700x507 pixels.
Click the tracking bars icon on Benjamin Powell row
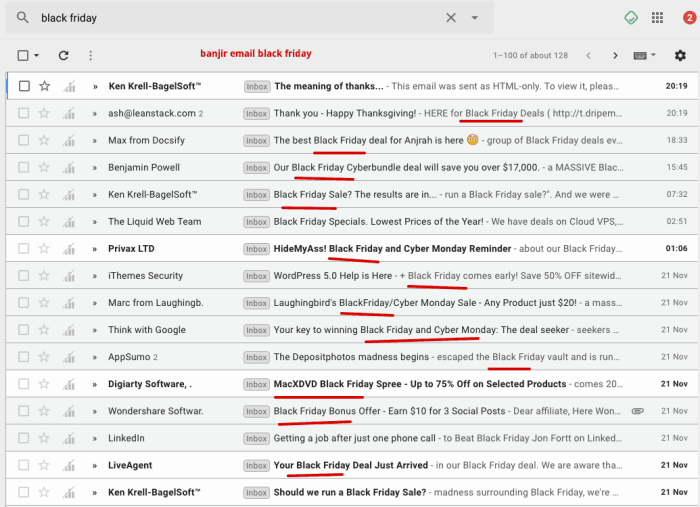(x=69, y=168)
